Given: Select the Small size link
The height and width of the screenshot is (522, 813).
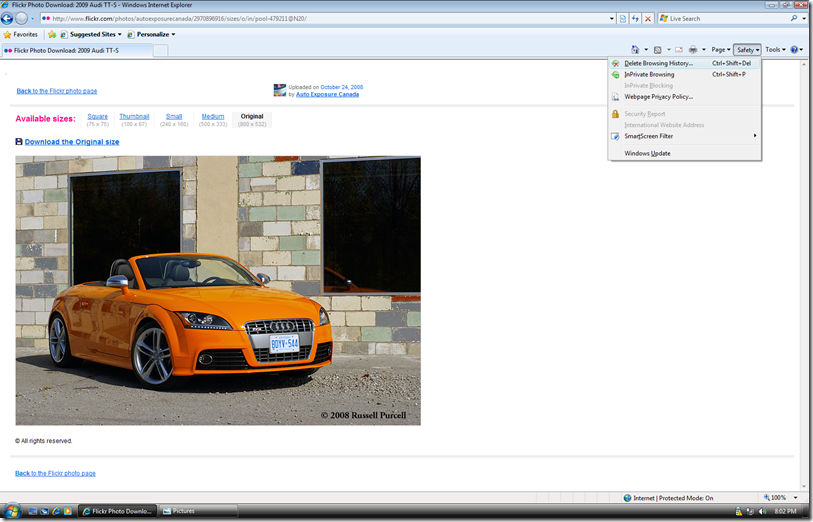Looking at the screenshot, I should [x=174, y=117].
